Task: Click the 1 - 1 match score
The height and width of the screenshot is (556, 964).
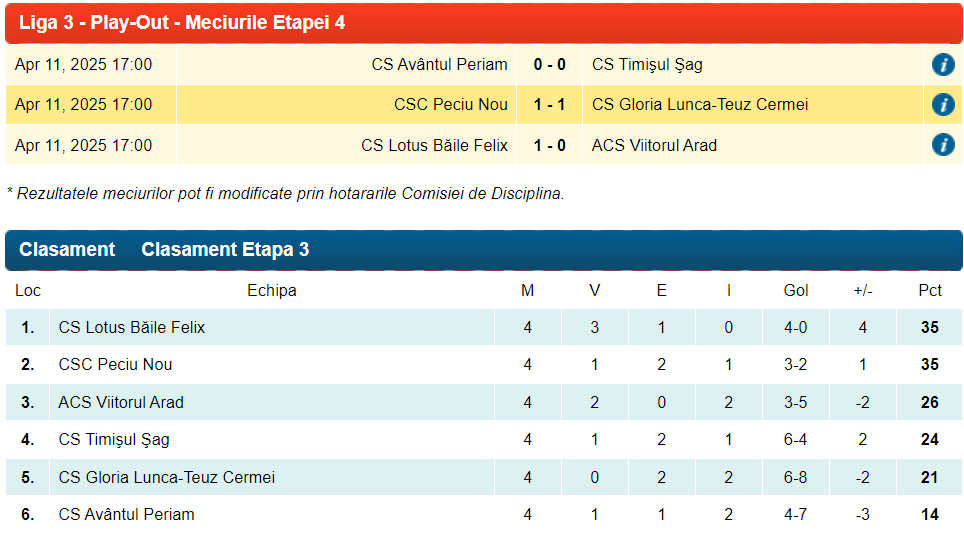Action: click(549, 105)
